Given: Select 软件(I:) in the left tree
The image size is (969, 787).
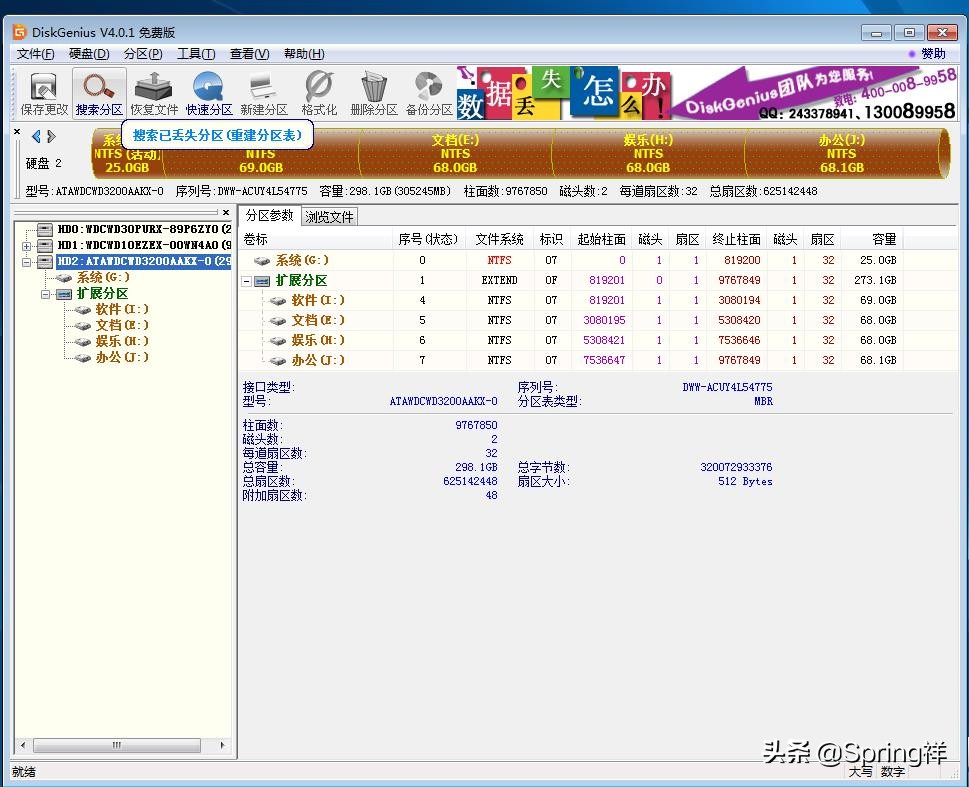Looking at the screenshot, I should pos(122,309).
